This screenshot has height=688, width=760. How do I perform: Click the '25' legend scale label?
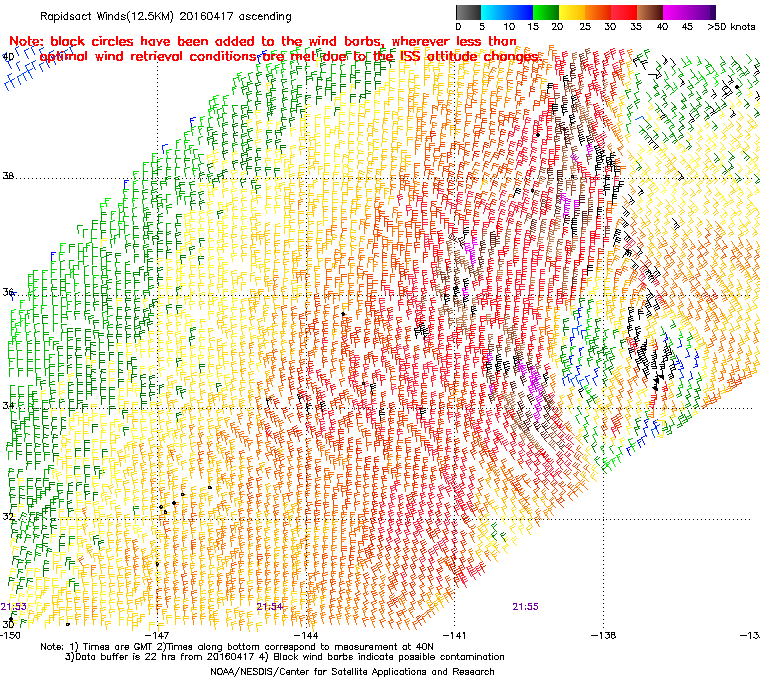tap(585, 27)
